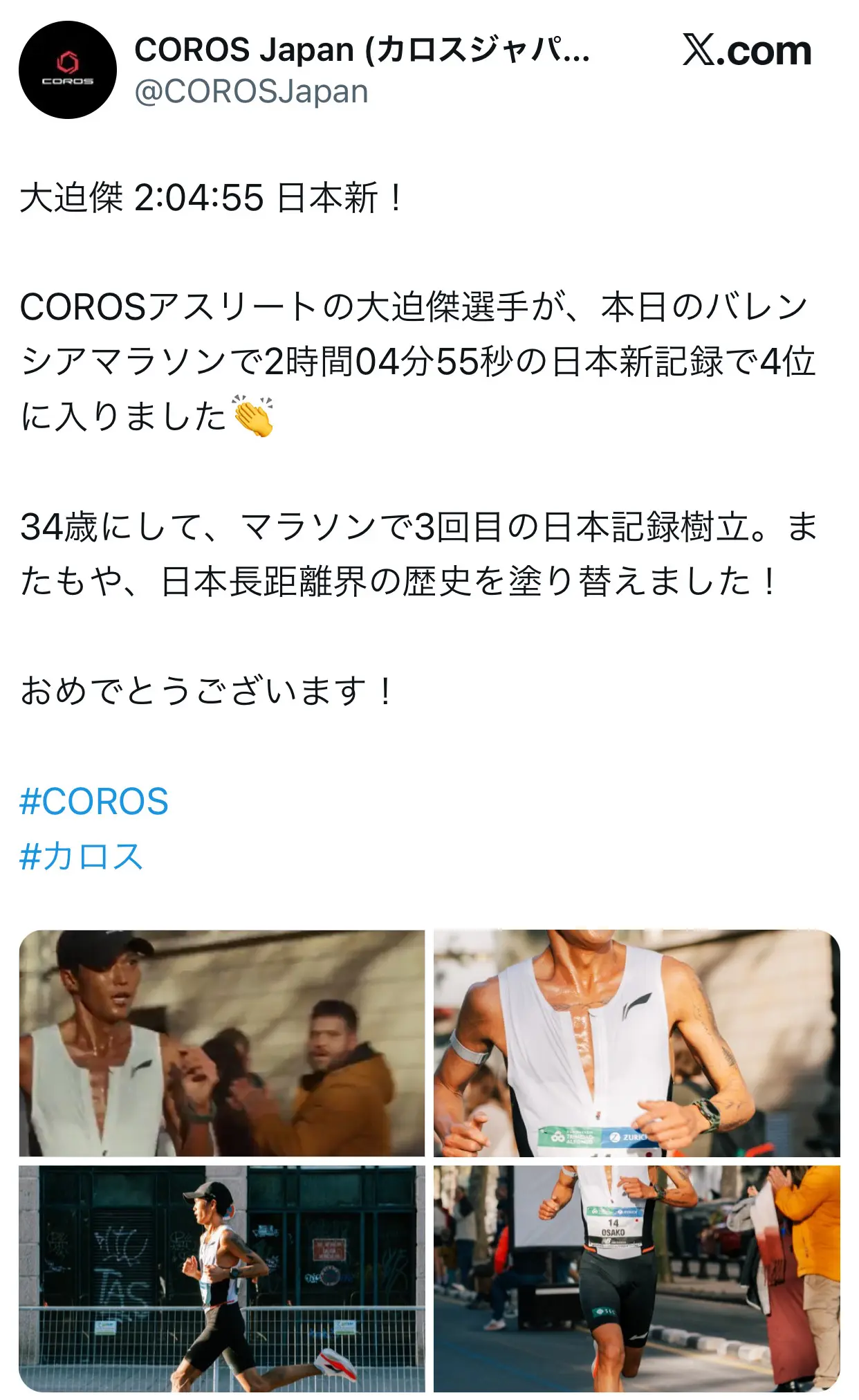The width and height of the screenshot is (859, 1400).
Task: Open the #COROS hashtag
Action: pos(94,802)
